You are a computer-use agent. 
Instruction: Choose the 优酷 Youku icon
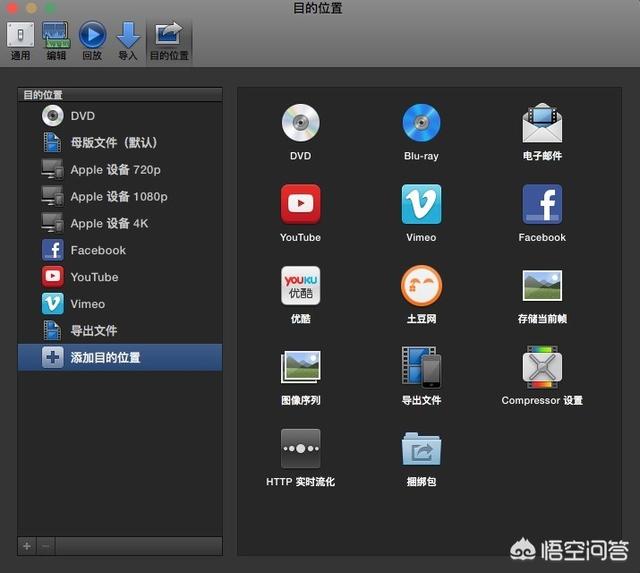(x=300, y=286)
